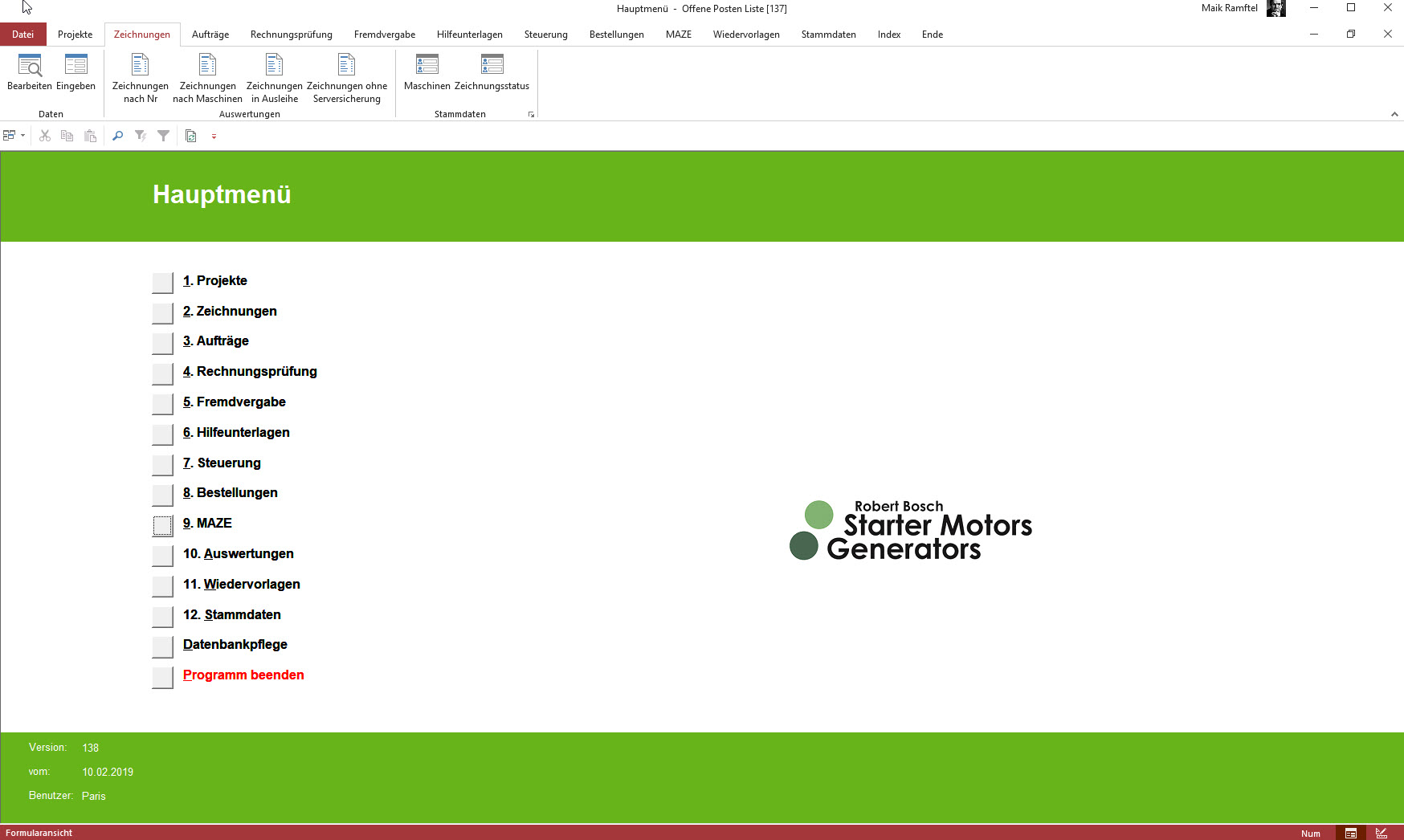1404x840 pixels.
Task: Click the date 10.02.2019
Action: click(x=108, y=772)
